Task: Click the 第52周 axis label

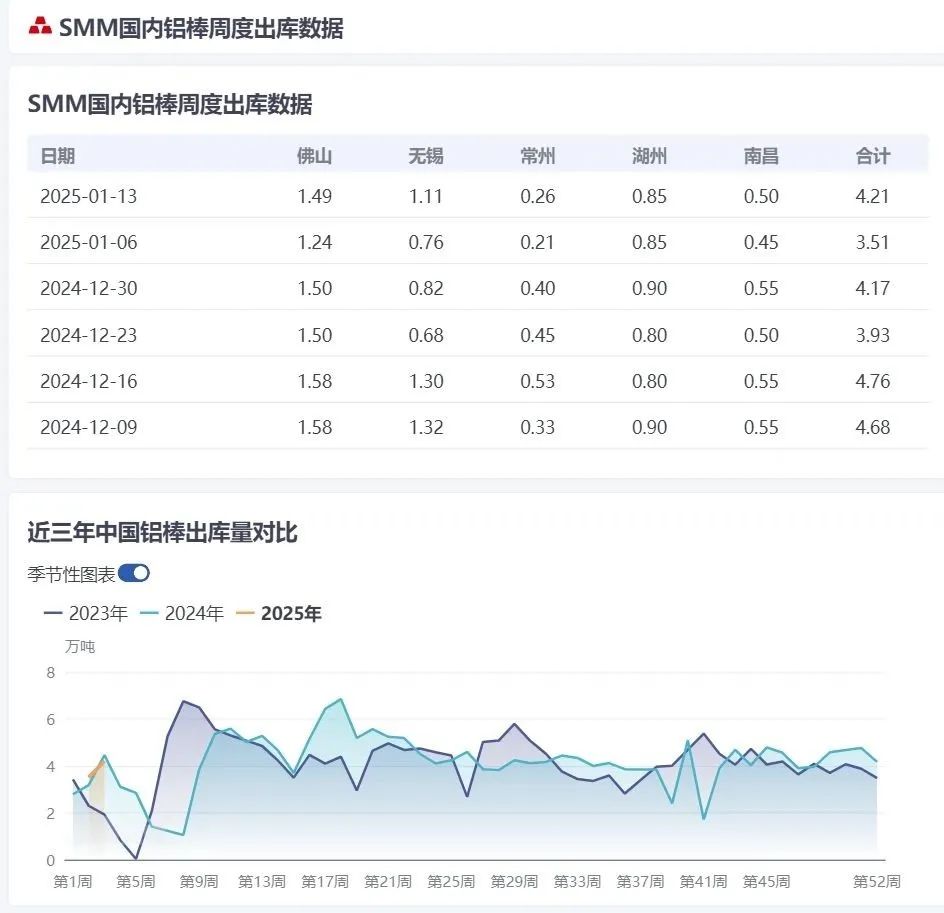Action: point(877,882)
